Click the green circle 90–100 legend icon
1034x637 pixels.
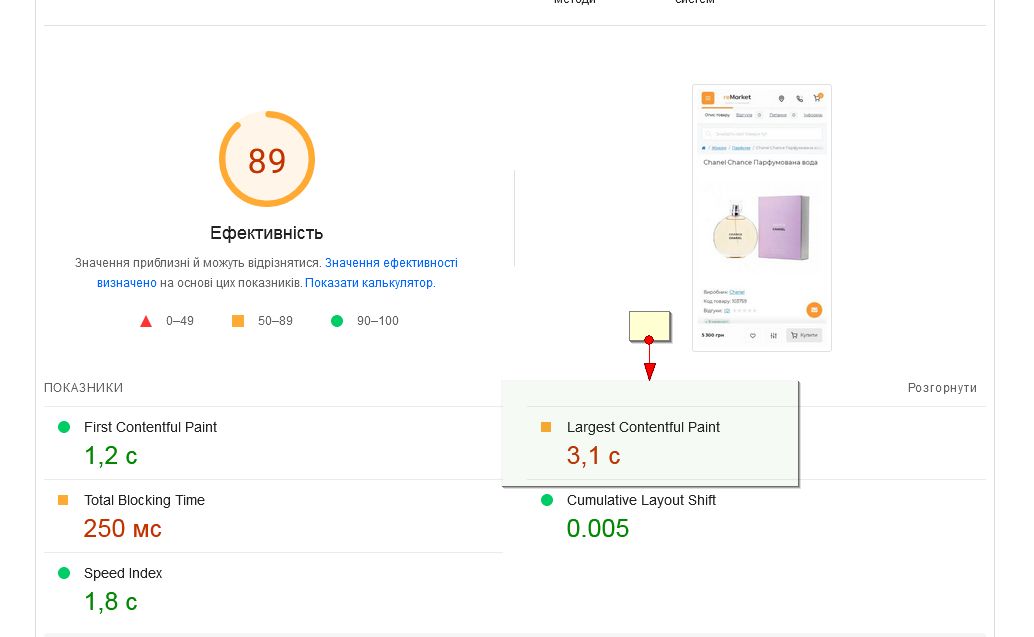pyautogui.click(x=337, y=321)
